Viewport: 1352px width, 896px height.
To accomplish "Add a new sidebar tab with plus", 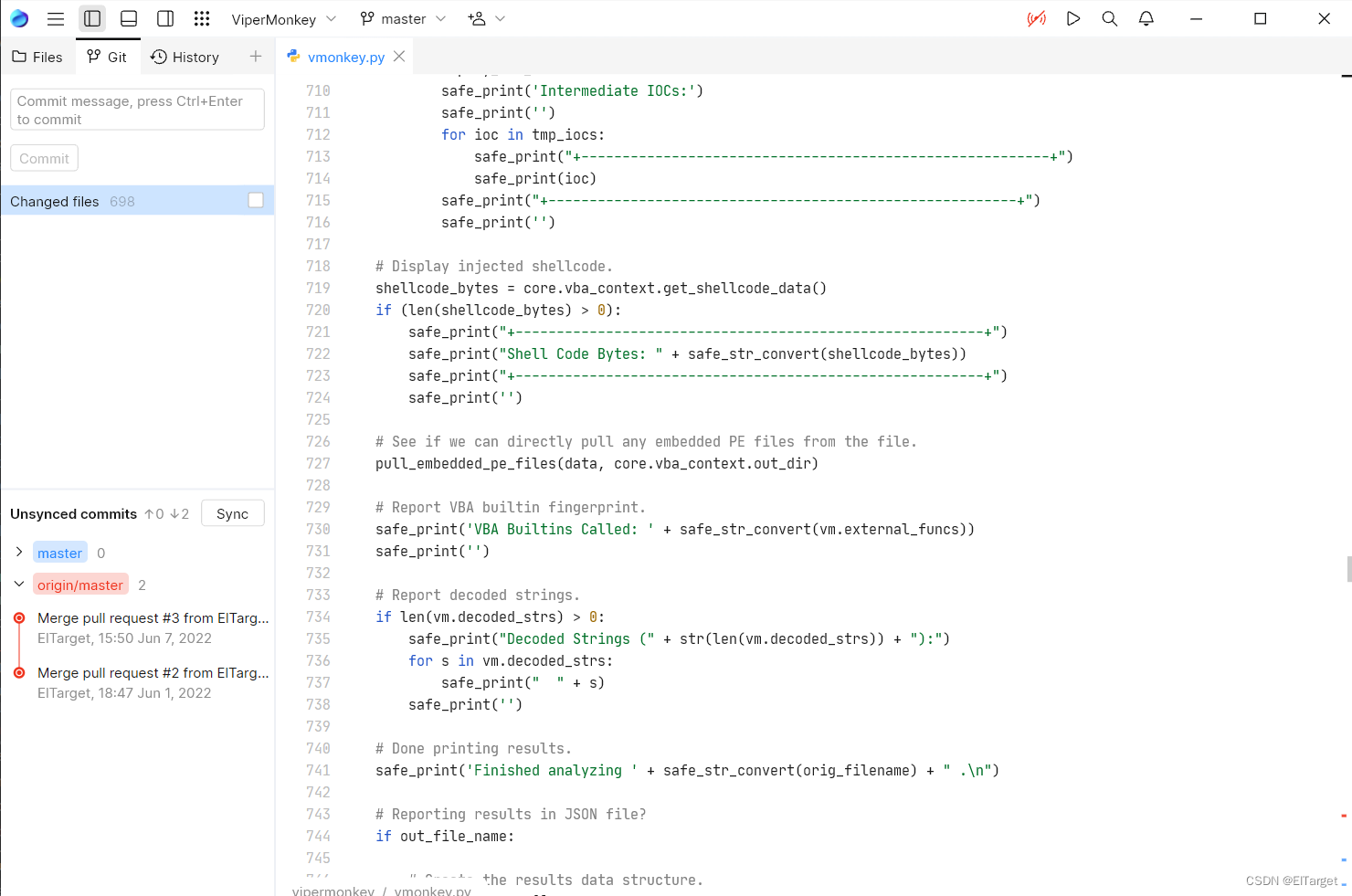I will [x=256, y=57].
